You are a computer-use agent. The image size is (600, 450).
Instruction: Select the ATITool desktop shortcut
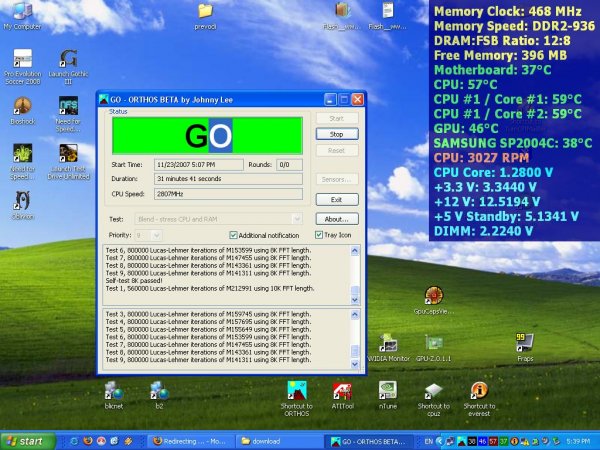click(342, 395)
